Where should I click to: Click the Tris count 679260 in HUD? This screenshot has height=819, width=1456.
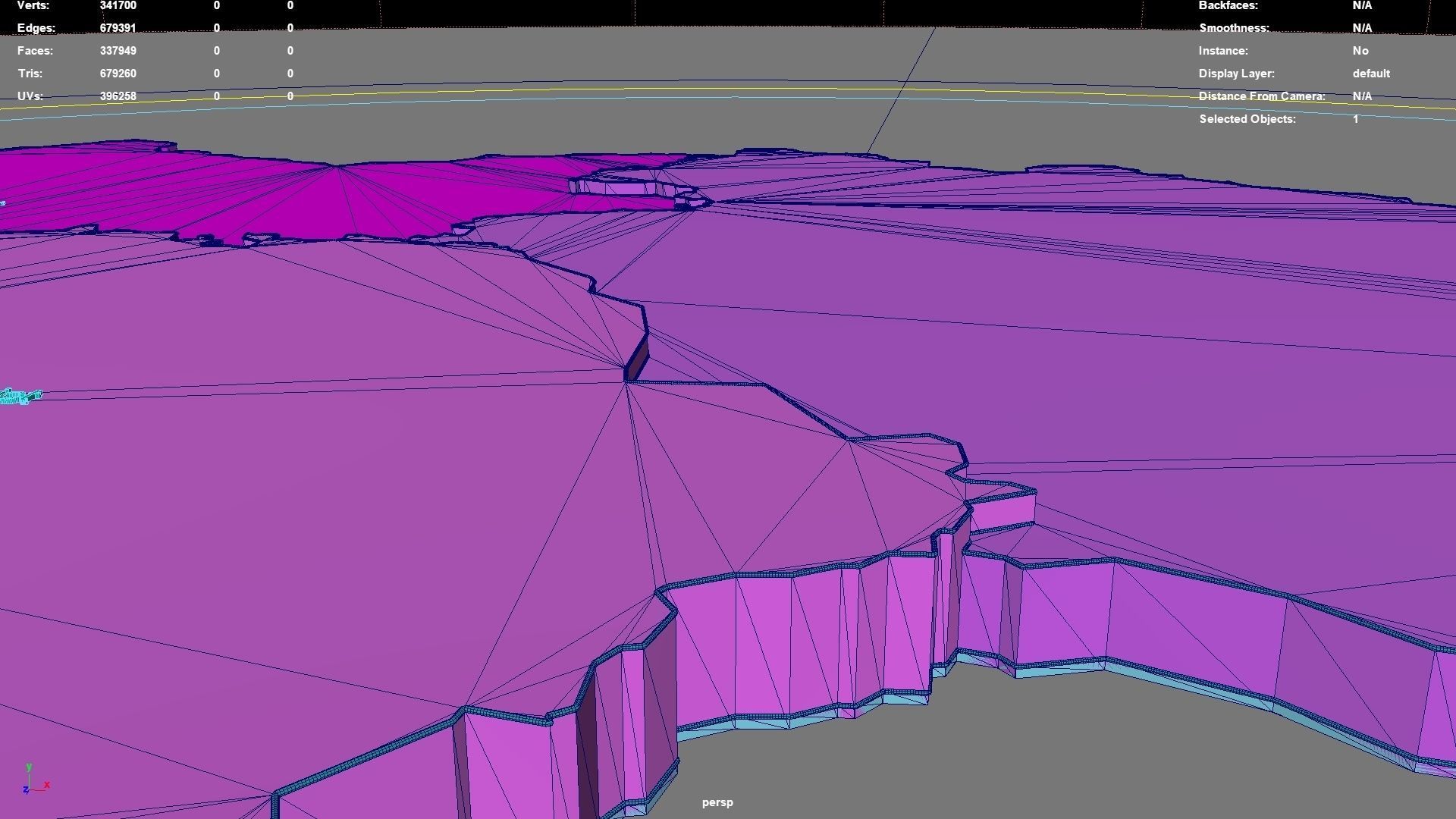[118, 74]
